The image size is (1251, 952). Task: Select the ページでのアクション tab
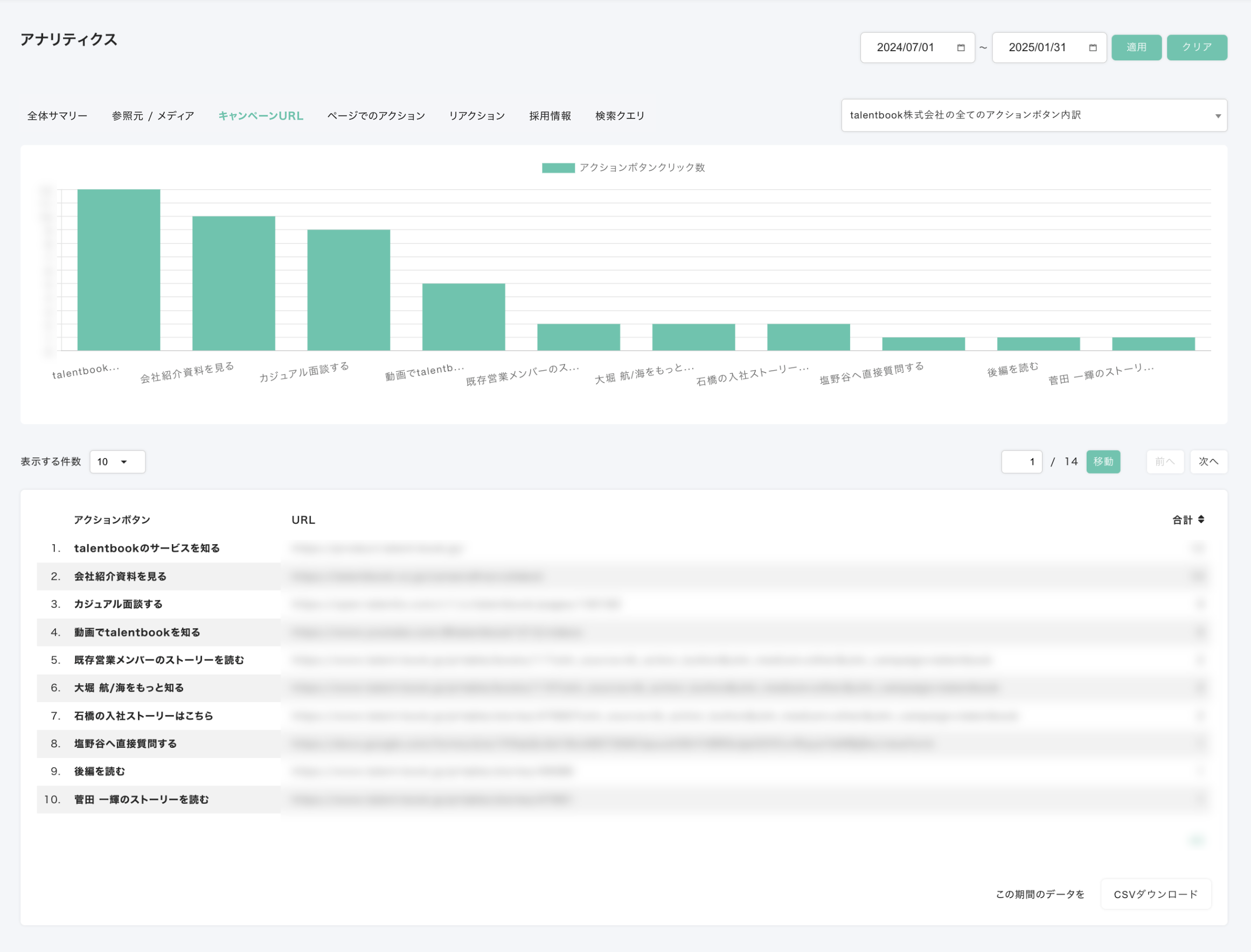pyautogui.click(x=376, y=116)
